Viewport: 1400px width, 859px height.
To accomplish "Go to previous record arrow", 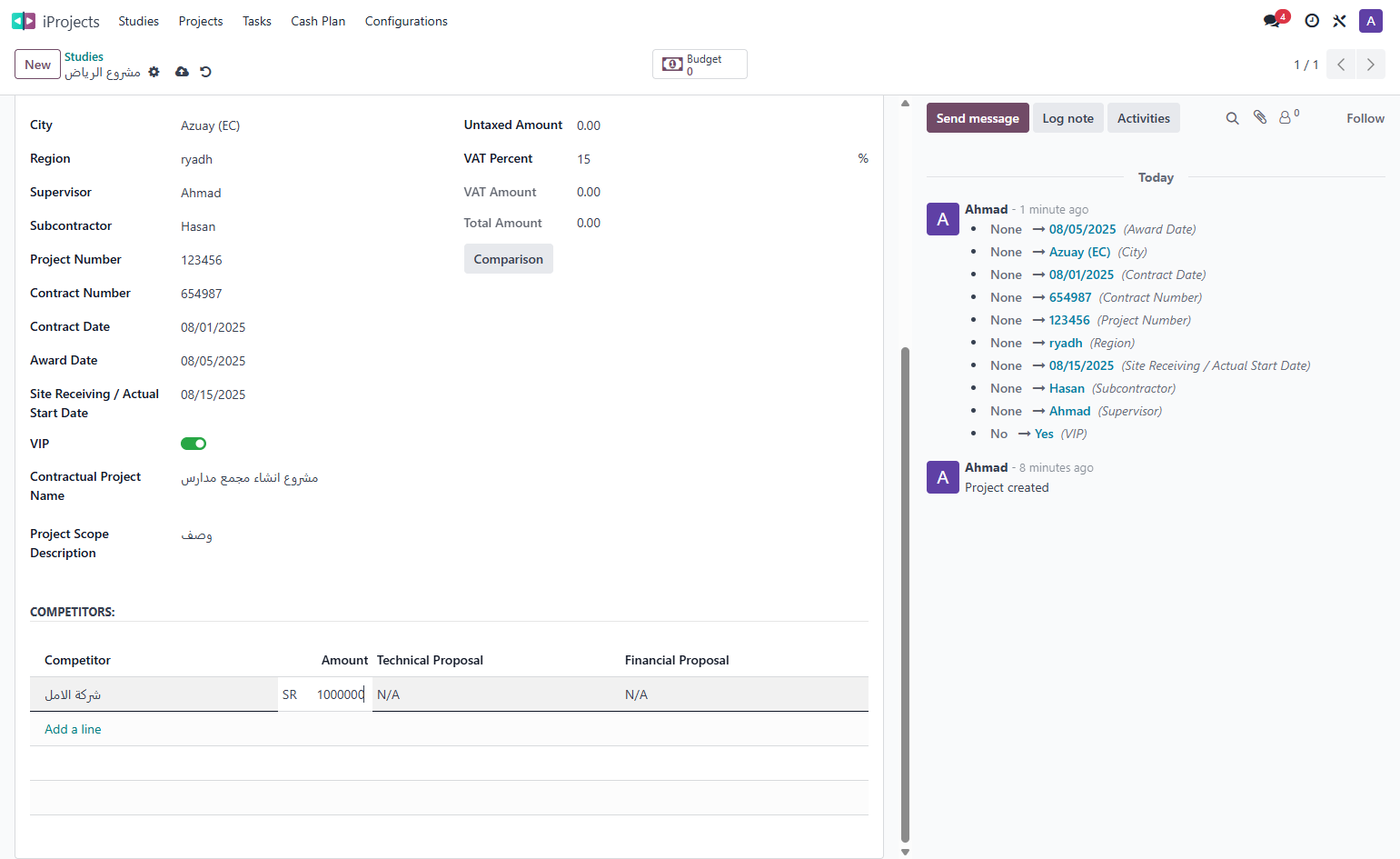I will (x=1341, y=65).
